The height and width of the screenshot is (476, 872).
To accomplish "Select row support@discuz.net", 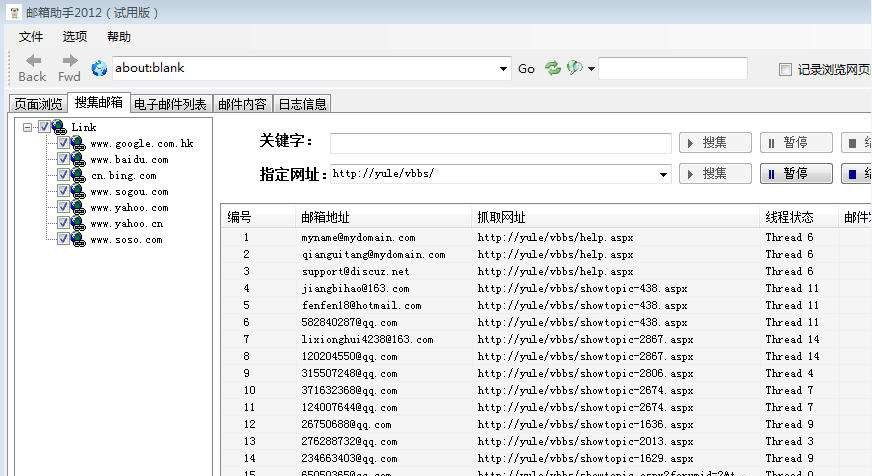I will coord(545,271).
